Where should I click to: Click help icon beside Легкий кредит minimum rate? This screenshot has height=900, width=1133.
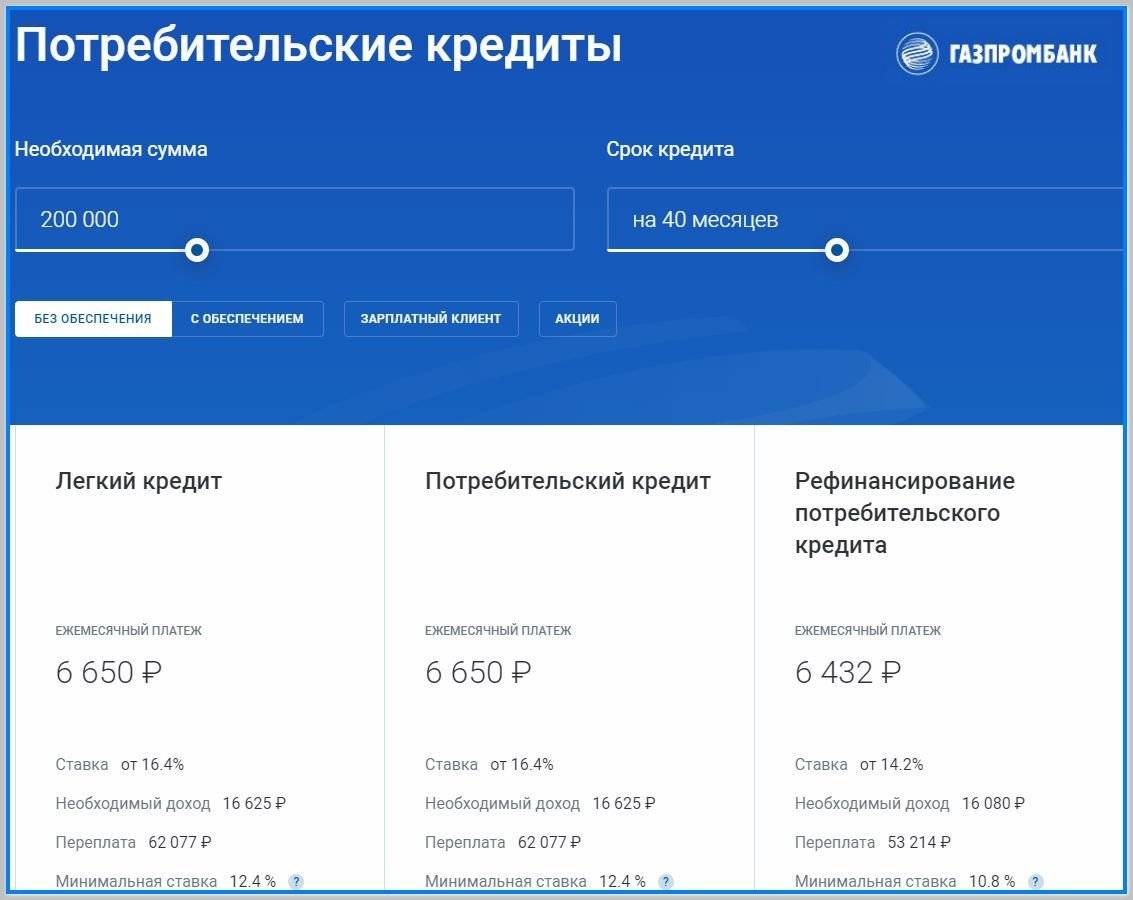[296, 881]
